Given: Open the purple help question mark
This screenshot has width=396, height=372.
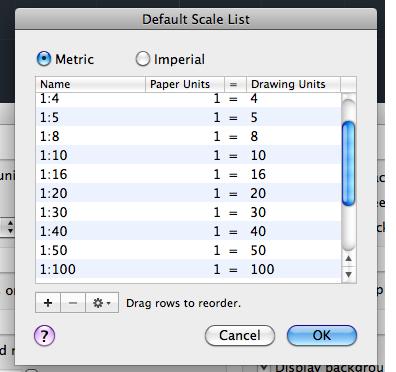Looking at the screenshot, I should coord(44,335).
